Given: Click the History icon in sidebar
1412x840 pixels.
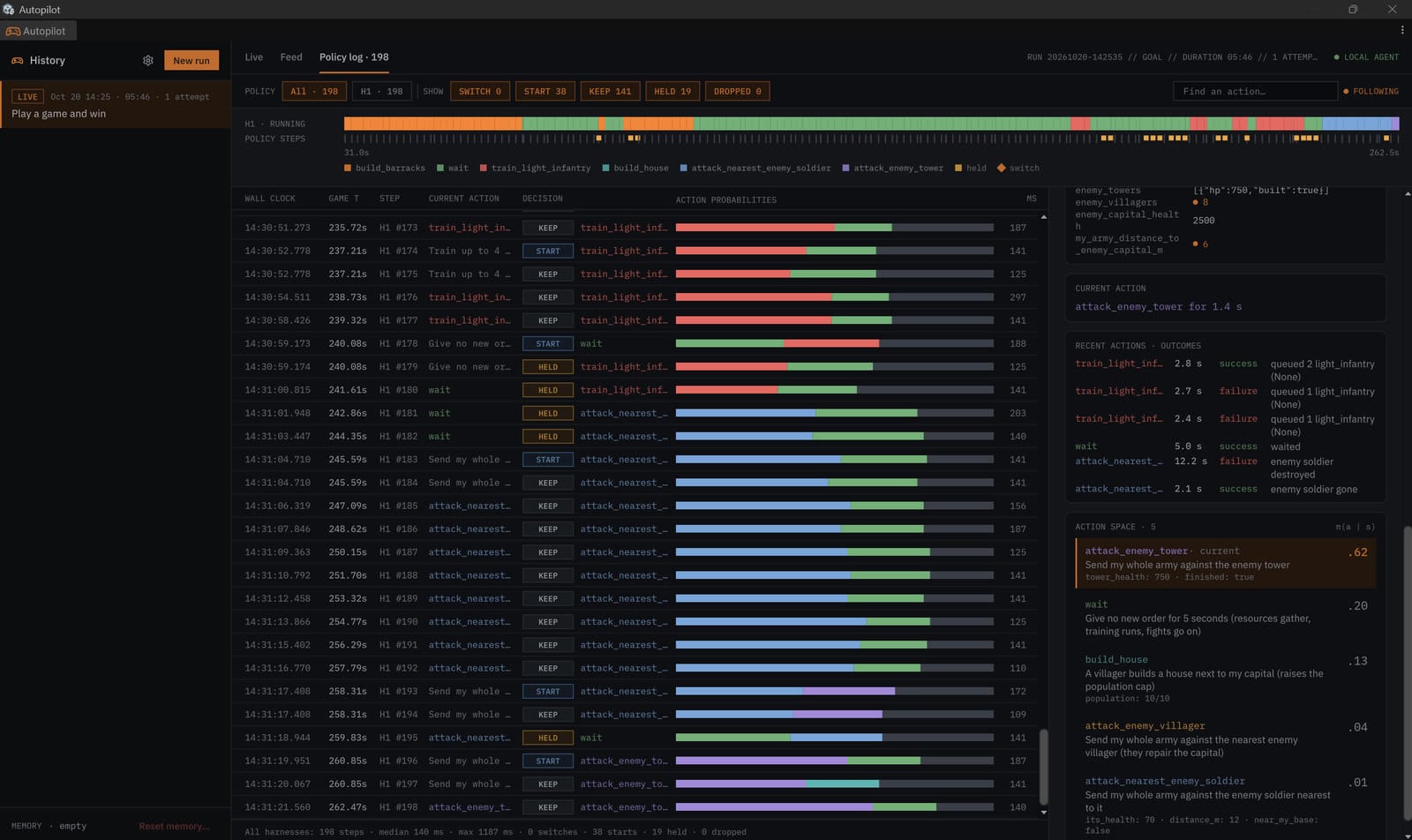Looking at the screenshot, I should 18,61.
